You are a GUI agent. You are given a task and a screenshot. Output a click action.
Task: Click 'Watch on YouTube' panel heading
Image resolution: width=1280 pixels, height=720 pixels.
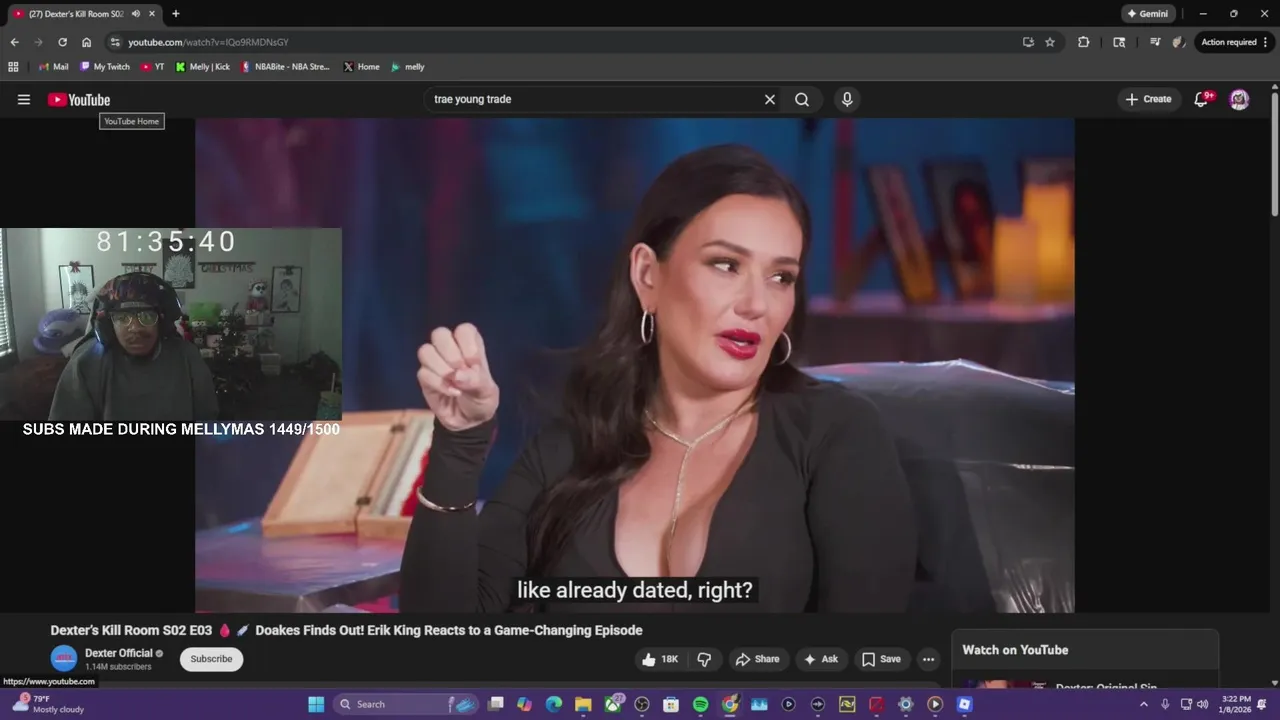point(1015,650)
